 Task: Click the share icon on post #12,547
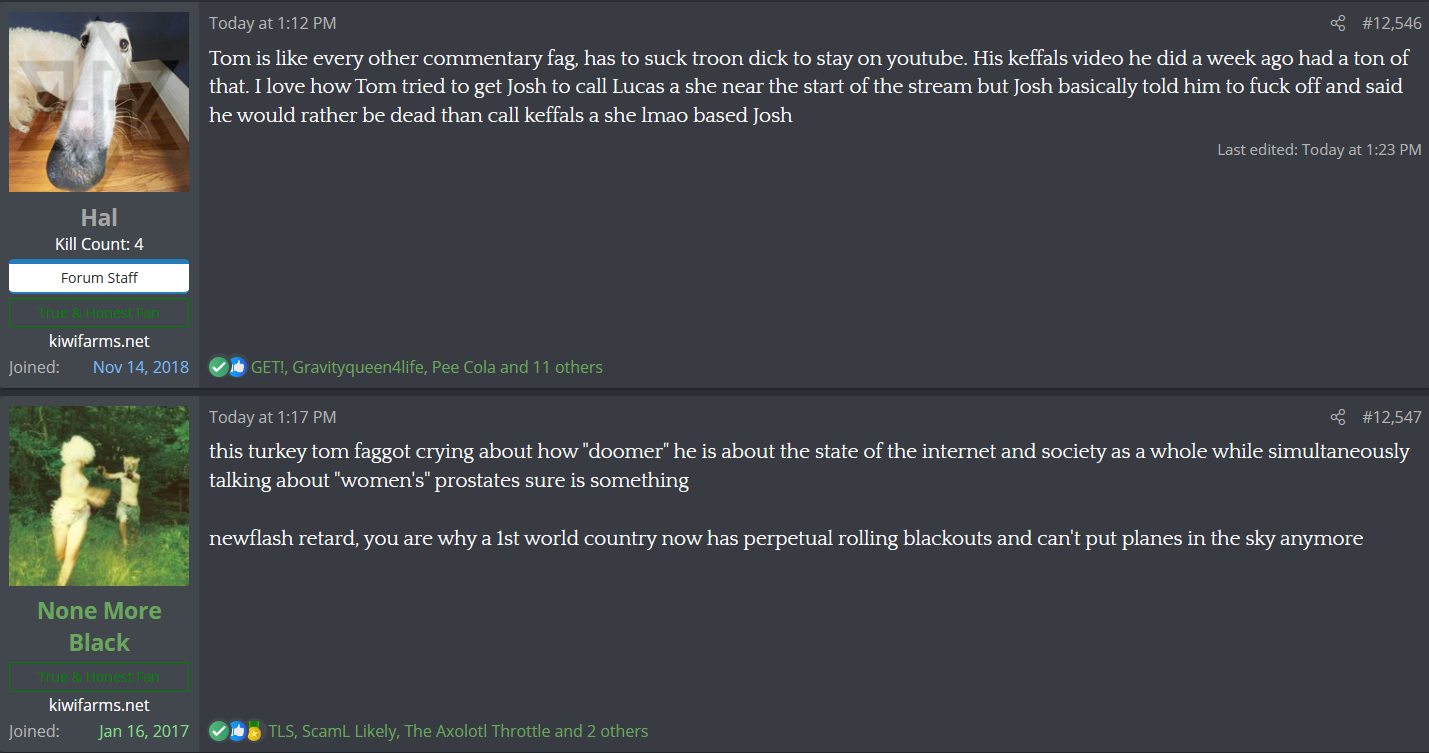pos(1338,417)
